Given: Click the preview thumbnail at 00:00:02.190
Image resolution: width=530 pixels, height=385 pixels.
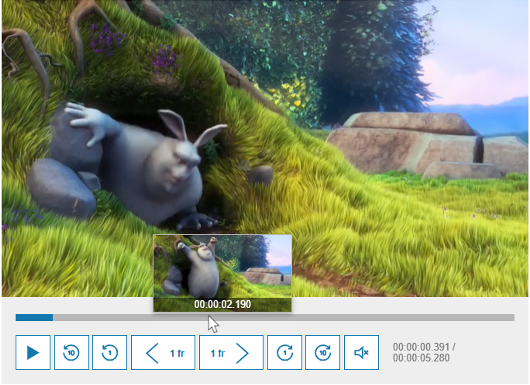Looking at the screenshot, I should pos(222,273).
